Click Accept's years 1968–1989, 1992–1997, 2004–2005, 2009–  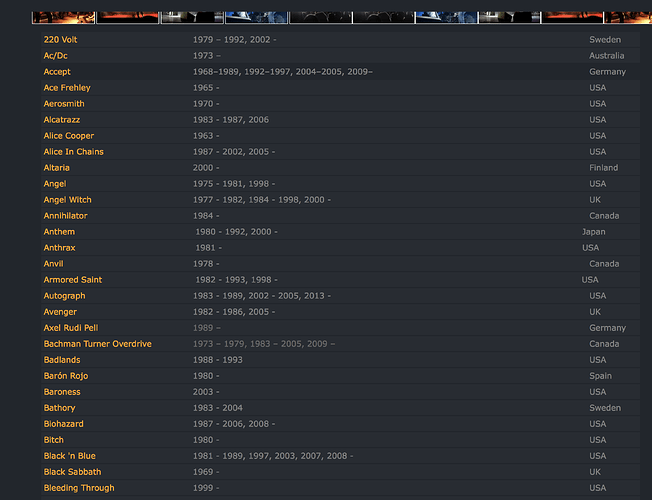(x=282, y=72)
